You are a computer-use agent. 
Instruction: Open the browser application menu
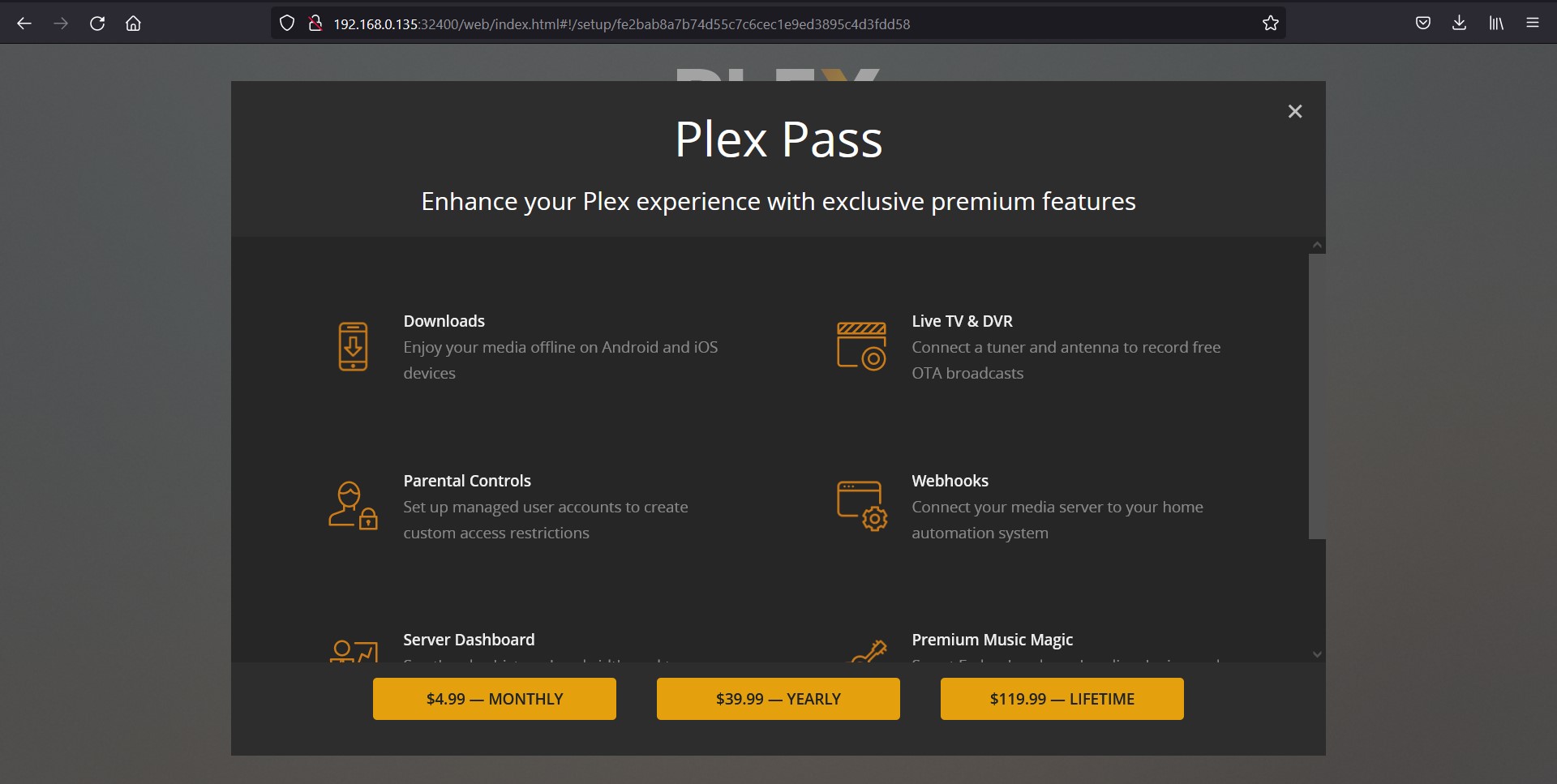click(x=1533, y=24)
